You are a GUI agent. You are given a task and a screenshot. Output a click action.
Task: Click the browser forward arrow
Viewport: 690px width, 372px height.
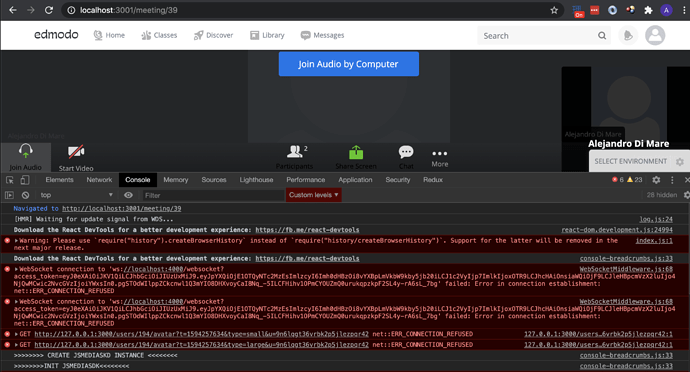click(30, 10)
